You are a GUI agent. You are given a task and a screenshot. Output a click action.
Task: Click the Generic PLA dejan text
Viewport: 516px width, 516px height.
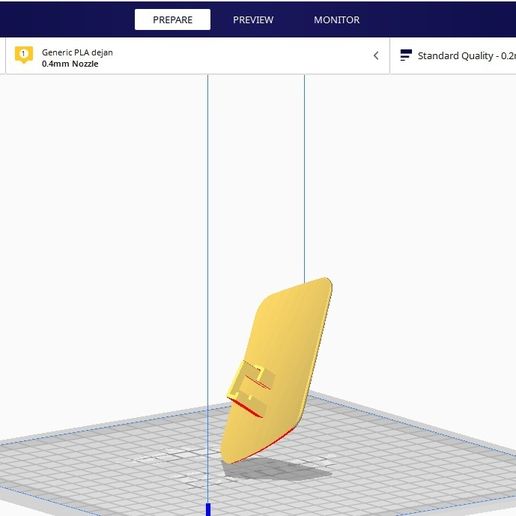point(77,52)
